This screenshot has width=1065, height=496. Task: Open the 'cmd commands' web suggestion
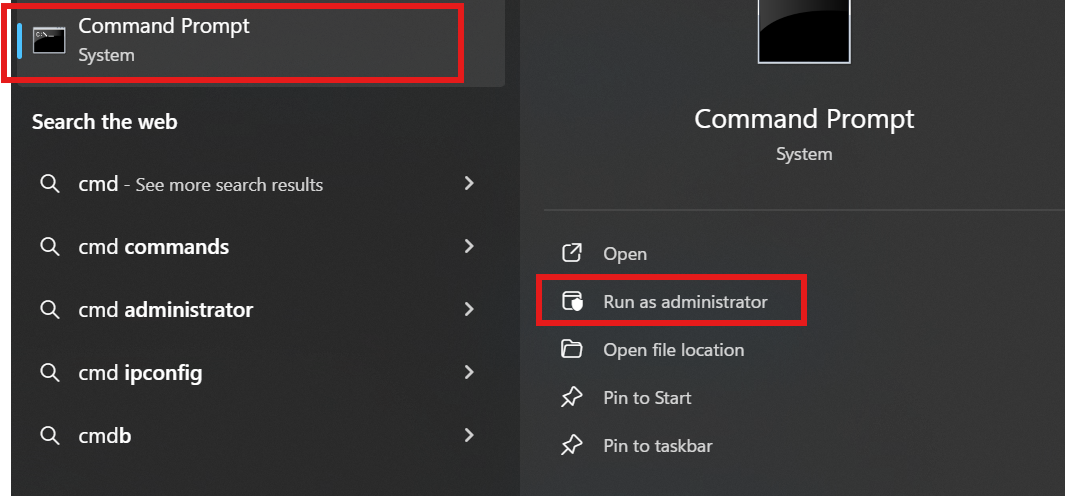click(x=261, y=247)
